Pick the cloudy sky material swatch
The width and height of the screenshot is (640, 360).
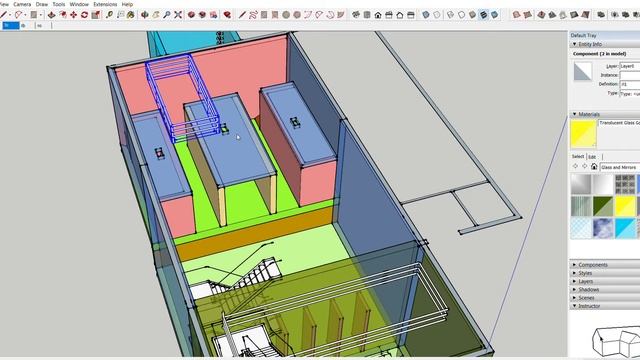coord(603,228)
